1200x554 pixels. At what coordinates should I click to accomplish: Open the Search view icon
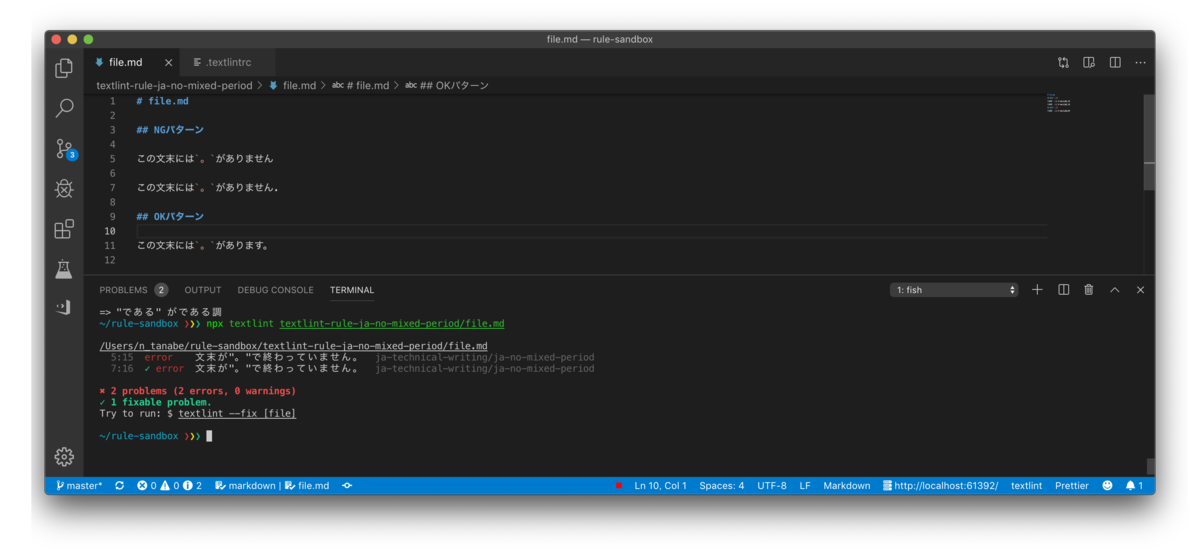(x=64, y=108)
